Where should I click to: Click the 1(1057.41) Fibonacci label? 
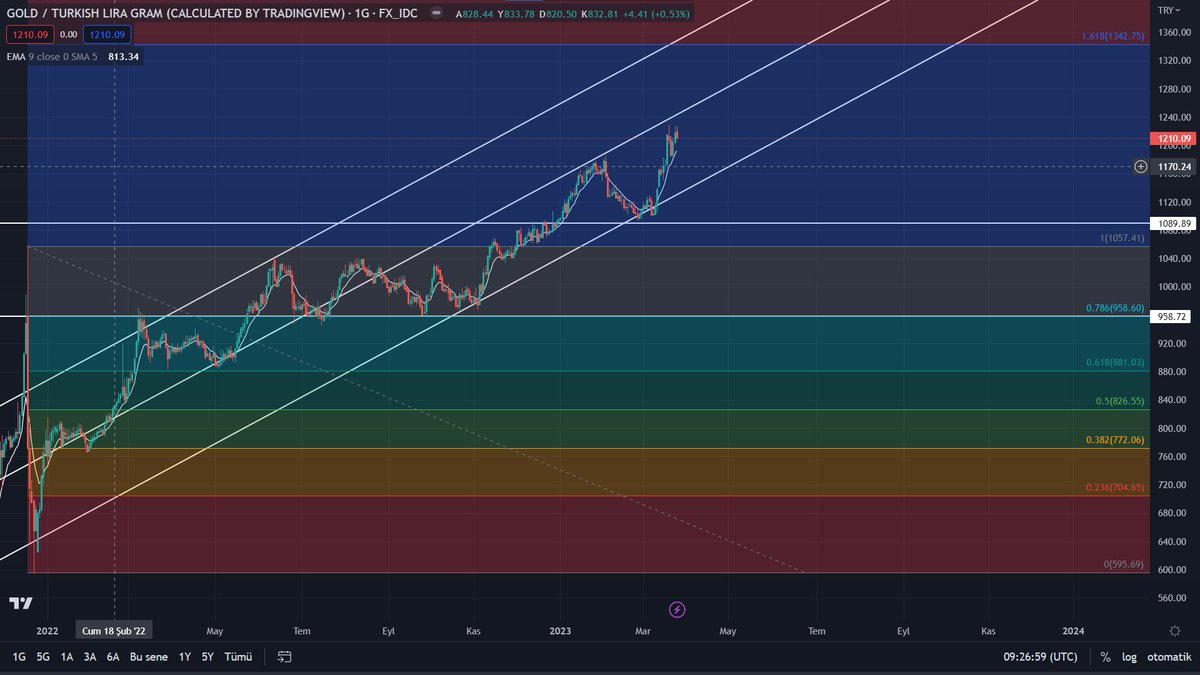1120,240
